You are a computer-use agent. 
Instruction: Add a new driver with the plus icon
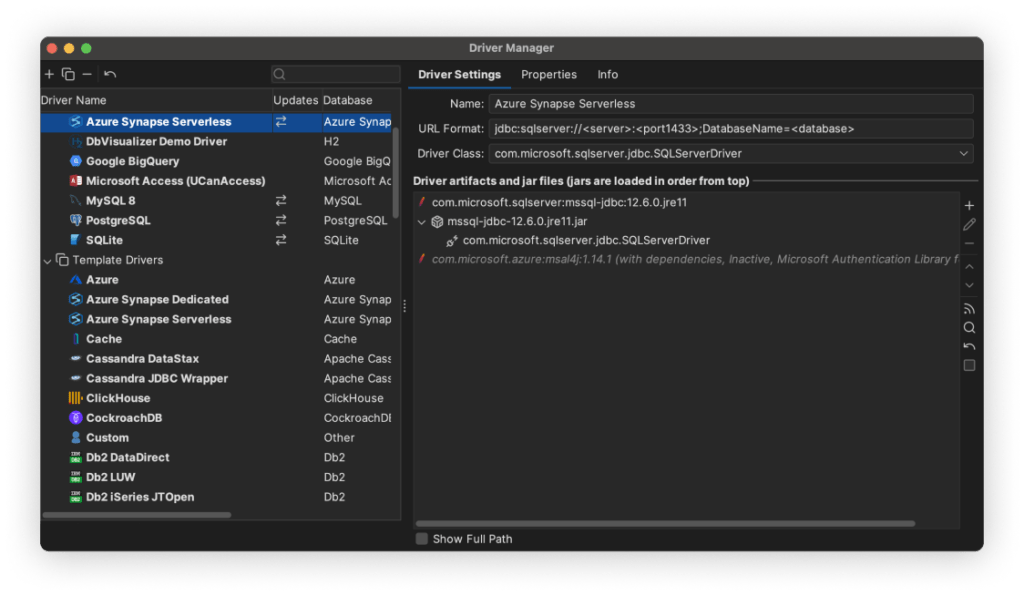[48, 74]
